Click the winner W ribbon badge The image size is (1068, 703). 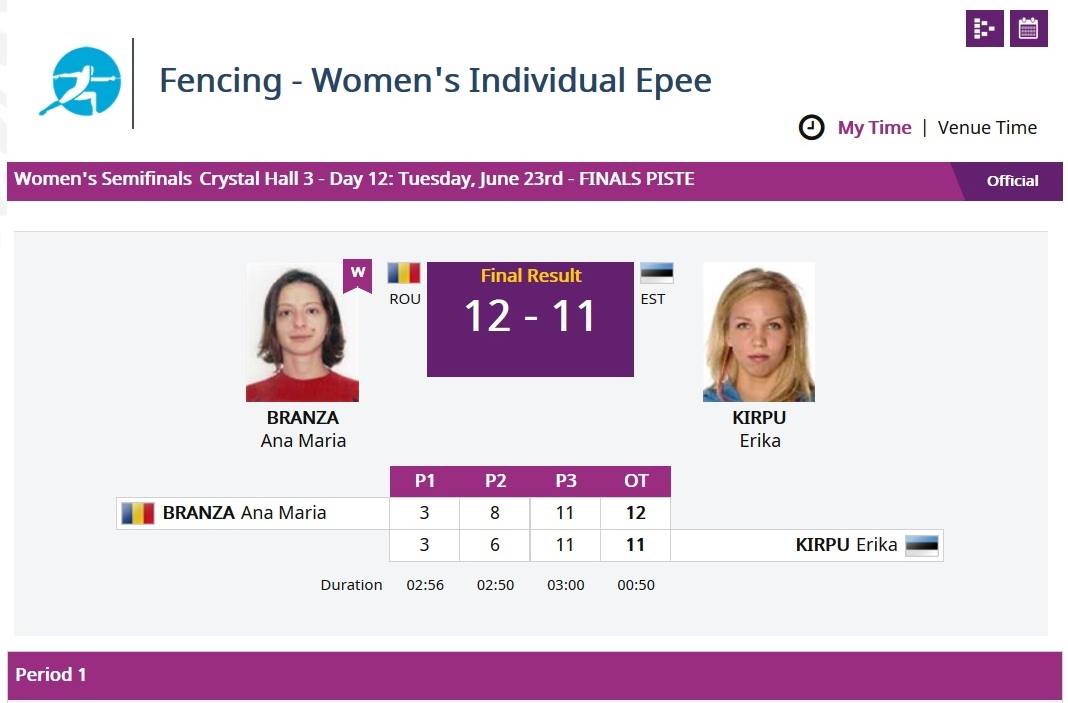(358, 276)
